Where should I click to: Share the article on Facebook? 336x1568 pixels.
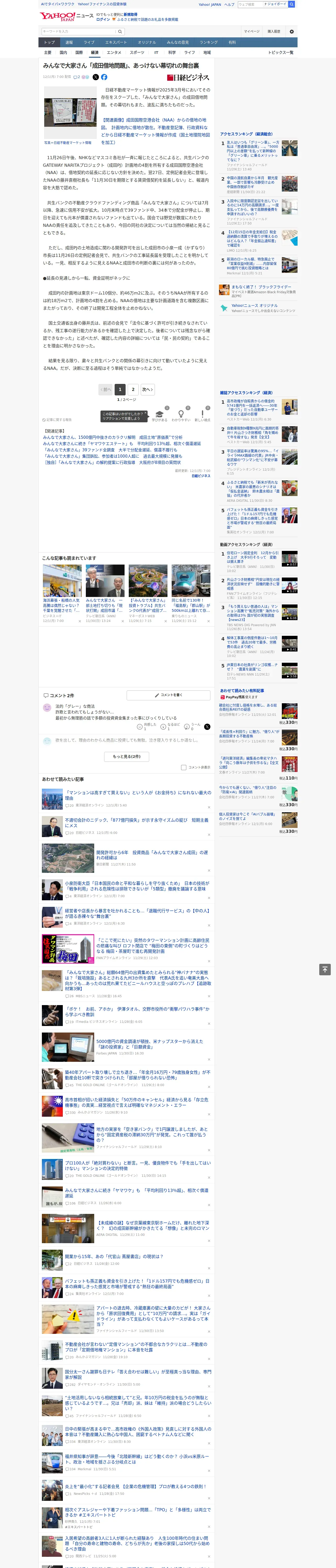[x=104, y=77]
